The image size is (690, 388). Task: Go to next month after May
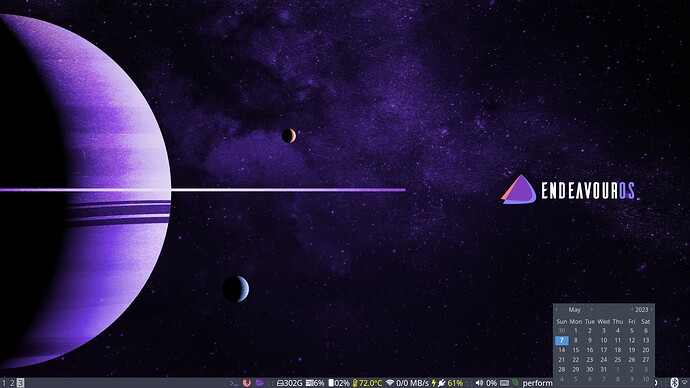coord(591,310)
